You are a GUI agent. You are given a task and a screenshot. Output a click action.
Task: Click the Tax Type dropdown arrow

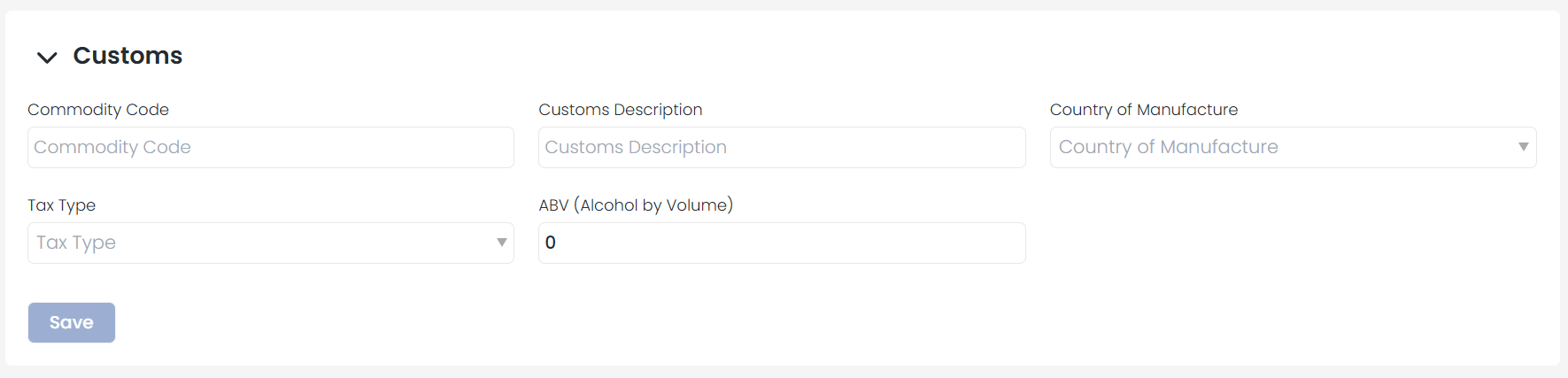501,243
